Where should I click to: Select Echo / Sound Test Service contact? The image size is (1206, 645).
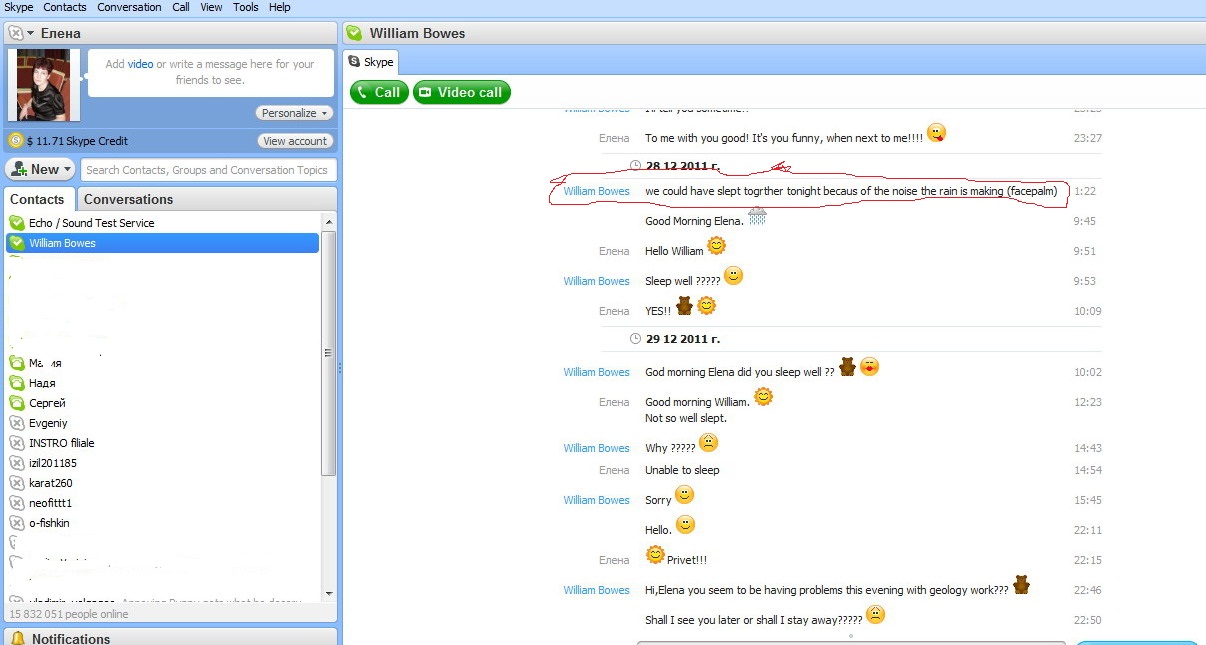coord(163,223)
